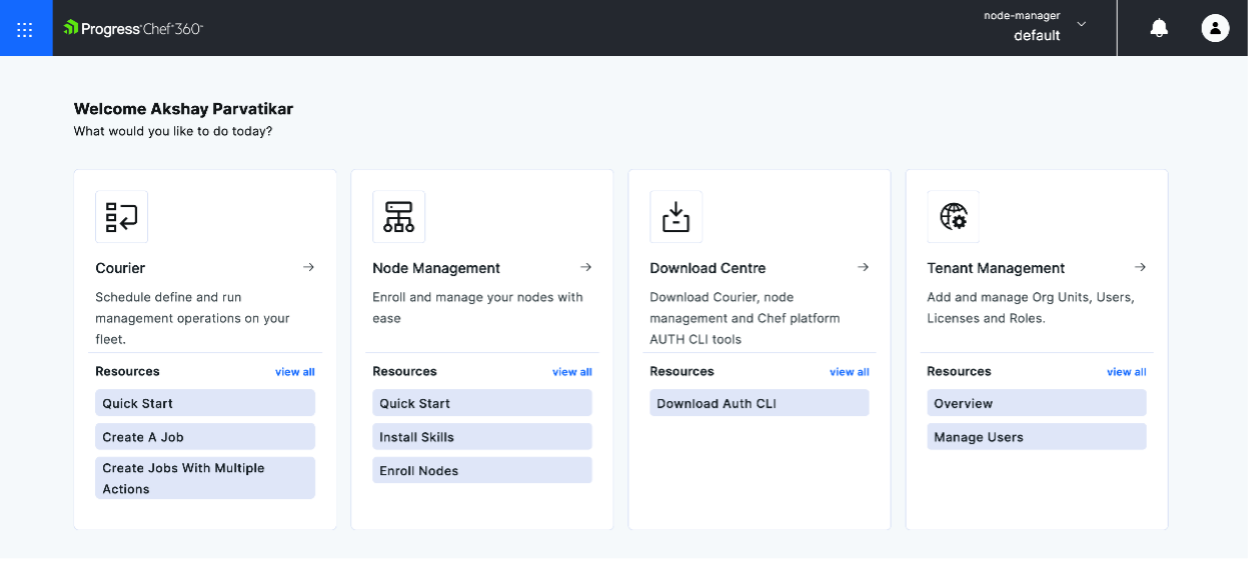Image resolution: width=1252 pixels, height=562 pixels.
Task: Click the Progress Chef 360 logo
Action: (133, 28)
